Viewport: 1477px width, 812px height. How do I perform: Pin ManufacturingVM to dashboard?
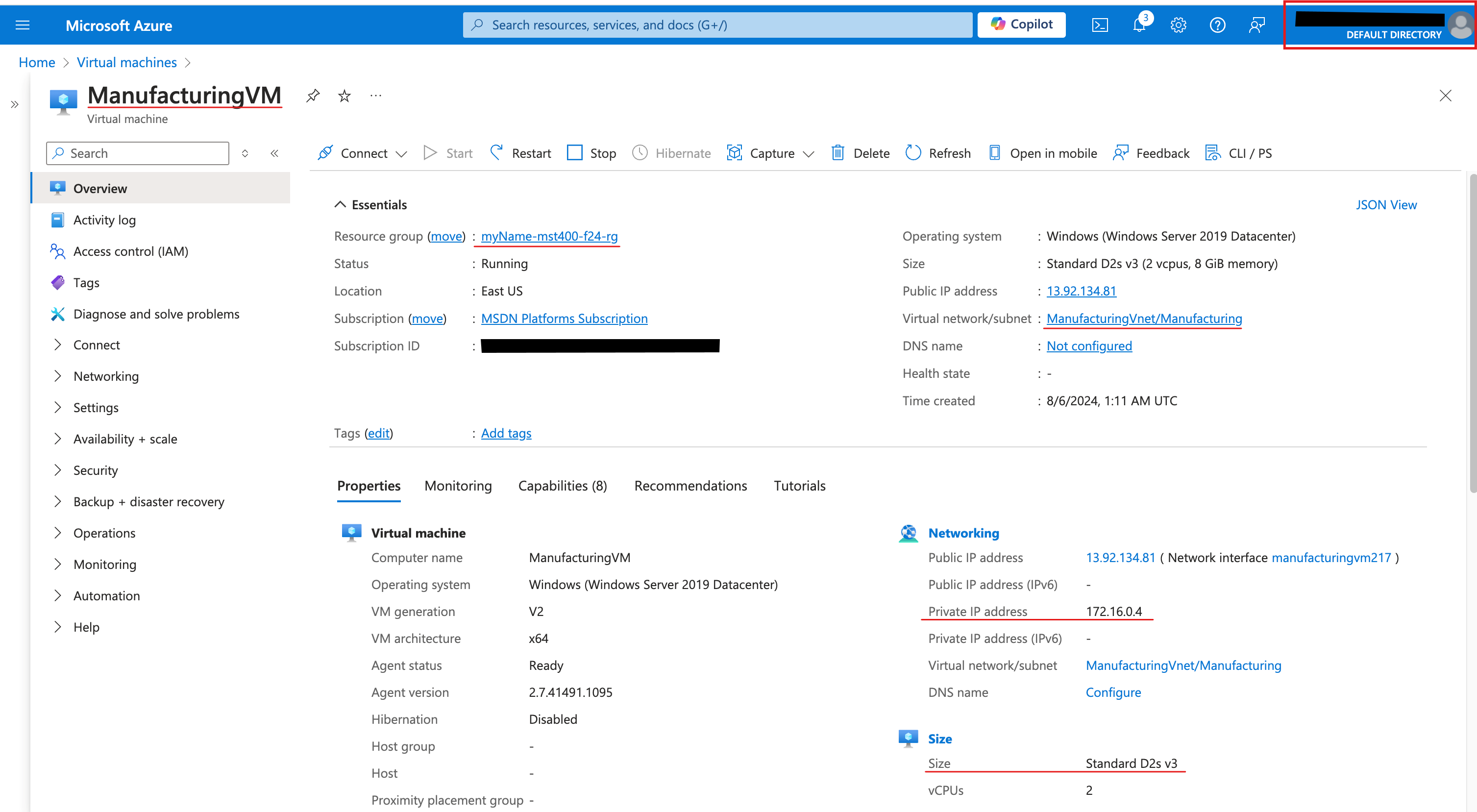tap(313, 96)
